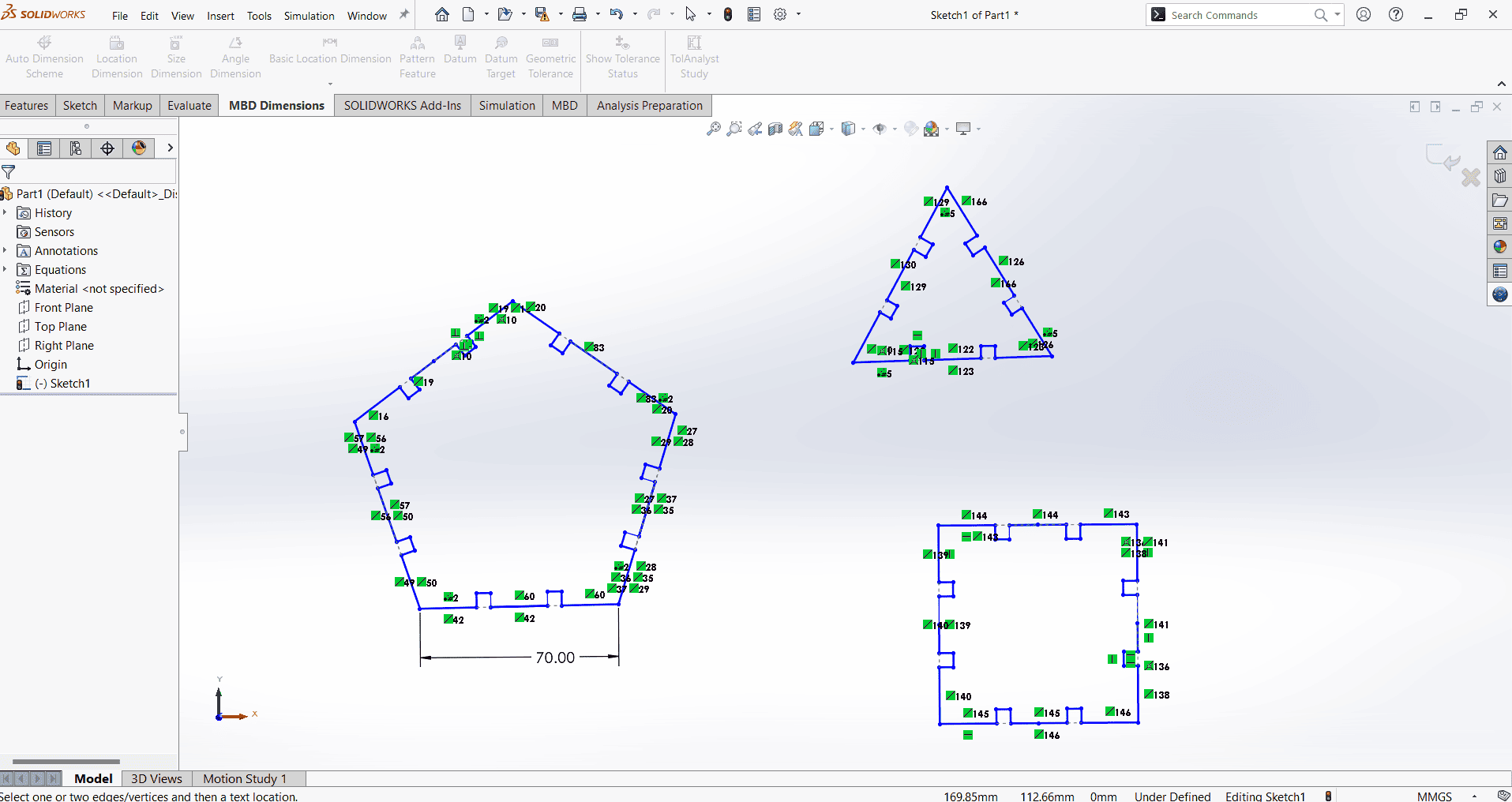This screenshot has height=802, width=1512.
Task: Select the FeatureManager design tree tab
Action: [x=13, y=148]
